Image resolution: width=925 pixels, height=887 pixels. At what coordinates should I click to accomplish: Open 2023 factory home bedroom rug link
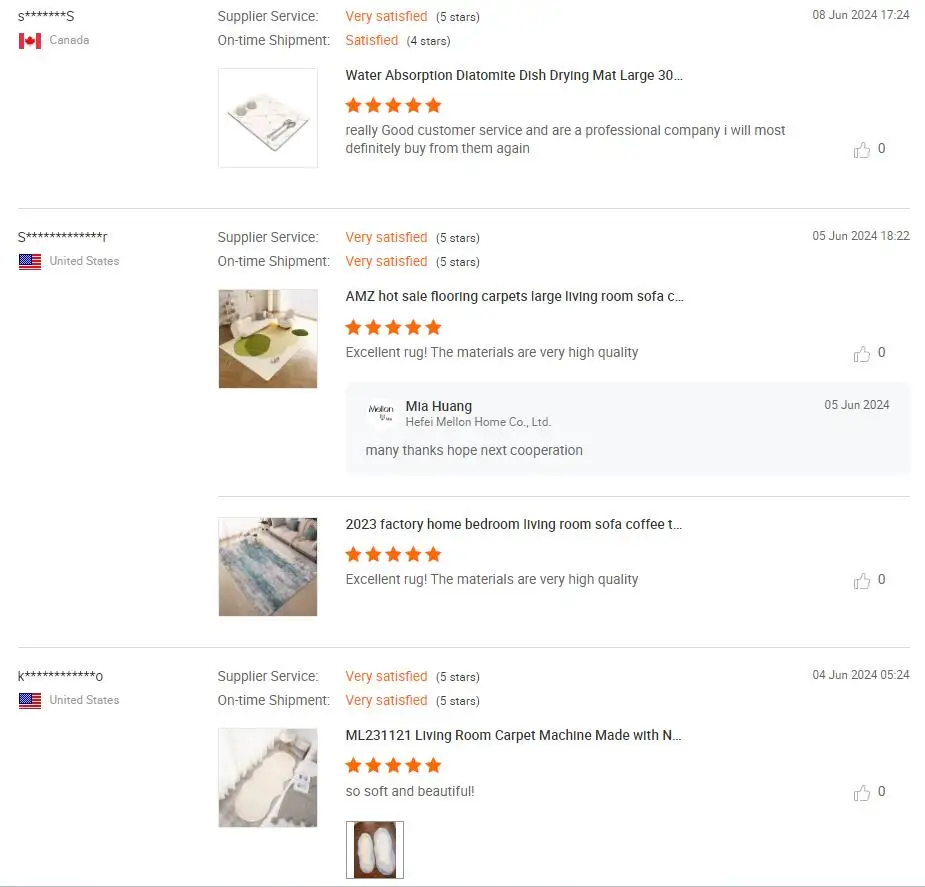pos(514,524)
